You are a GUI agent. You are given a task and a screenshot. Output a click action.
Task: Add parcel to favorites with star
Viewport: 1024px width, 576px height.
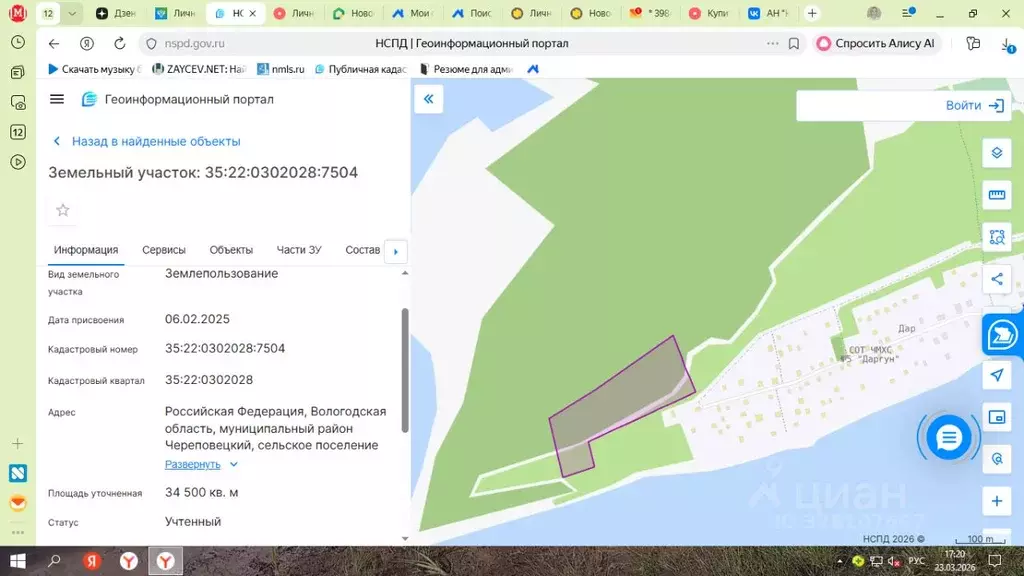click(x=63, y=210)
